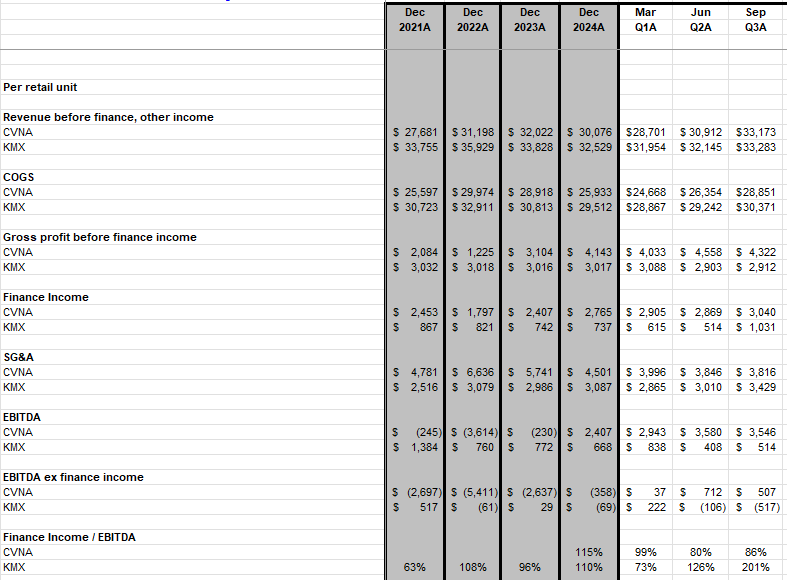Click the Dec 2024A column header
787x580 pixels.
(x=589, y=20)
